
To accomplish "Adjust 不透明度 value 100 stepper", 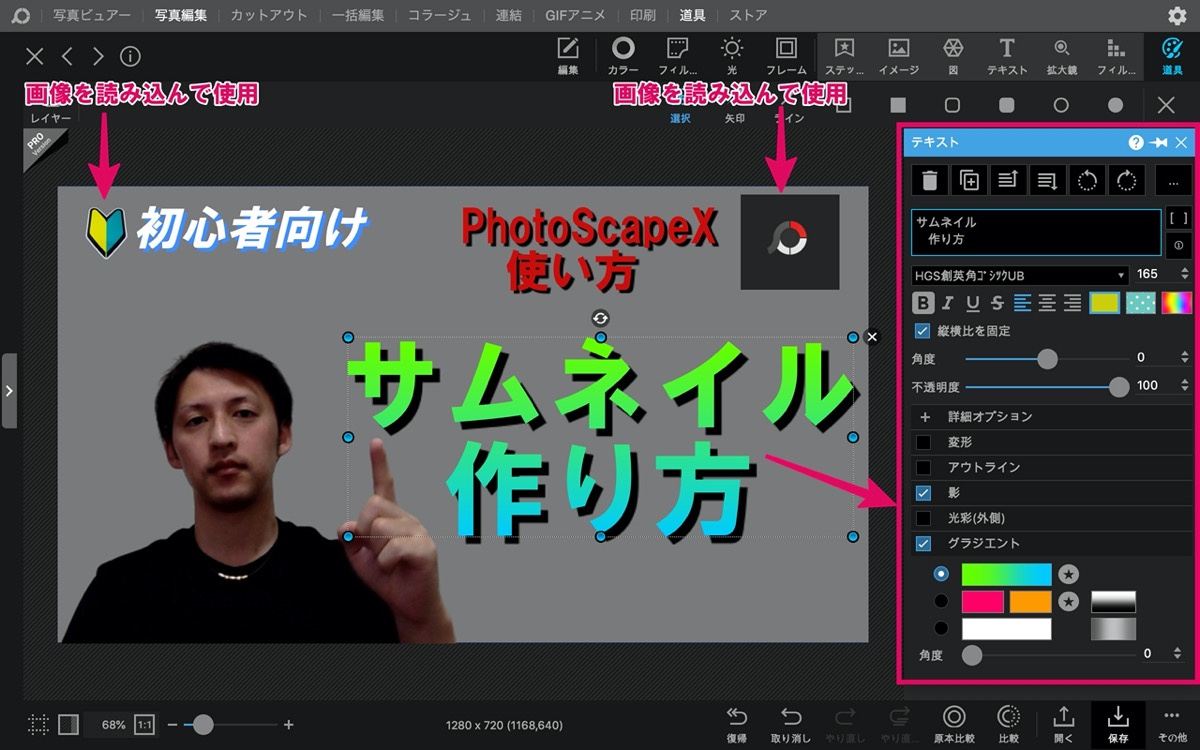I will (1185, 385).
